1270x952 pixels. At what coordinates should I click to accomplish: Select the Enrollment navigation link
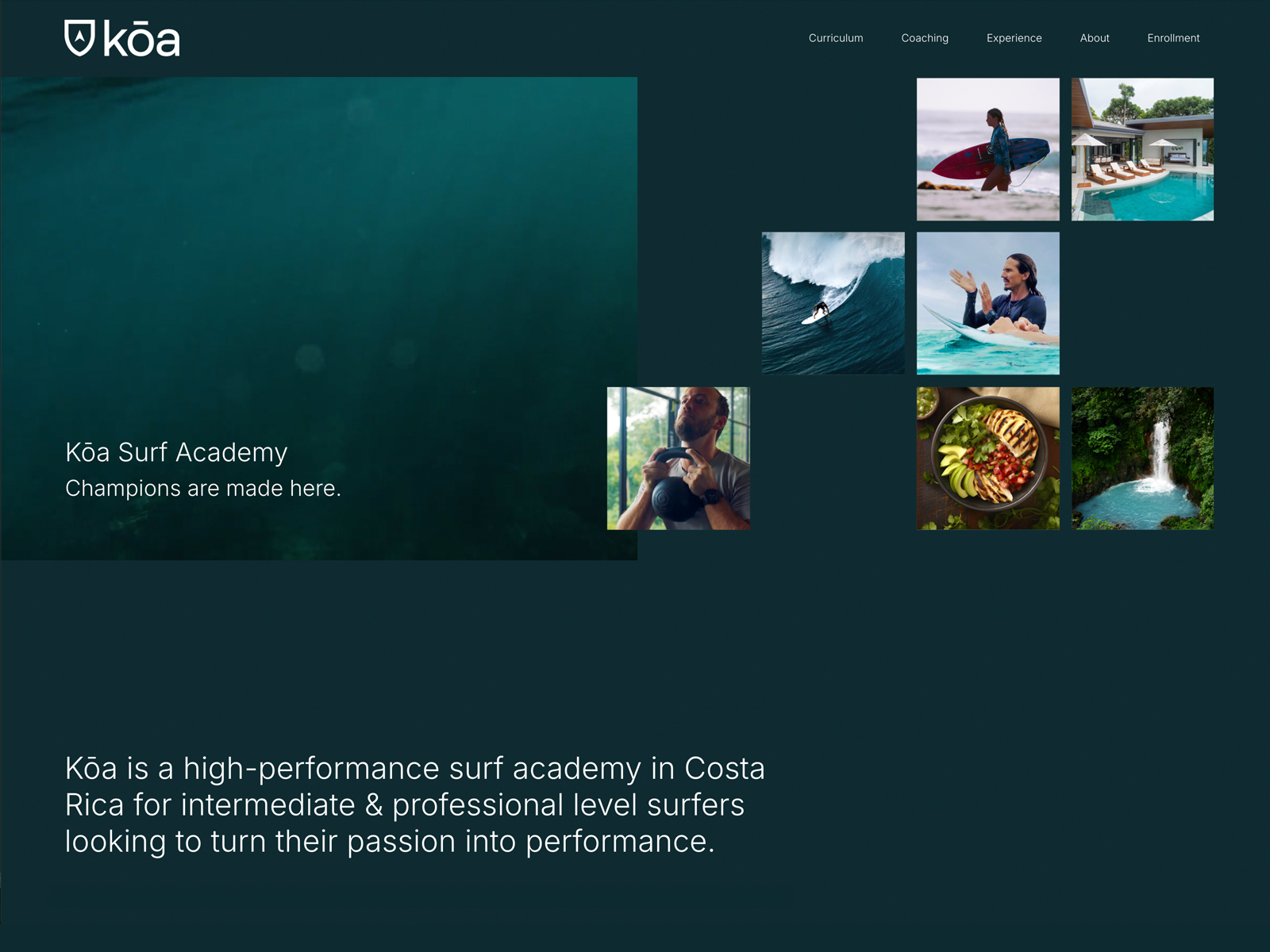(1173, 38)
